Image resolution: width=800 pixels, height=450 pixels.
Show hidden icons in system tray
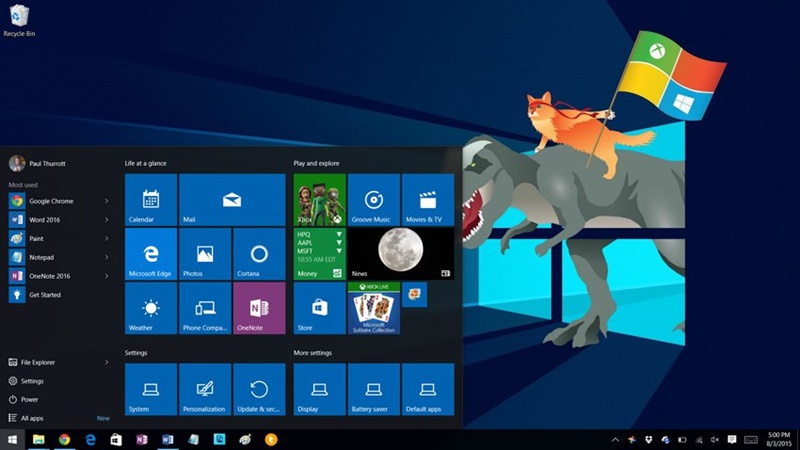(x=615, y=439)
